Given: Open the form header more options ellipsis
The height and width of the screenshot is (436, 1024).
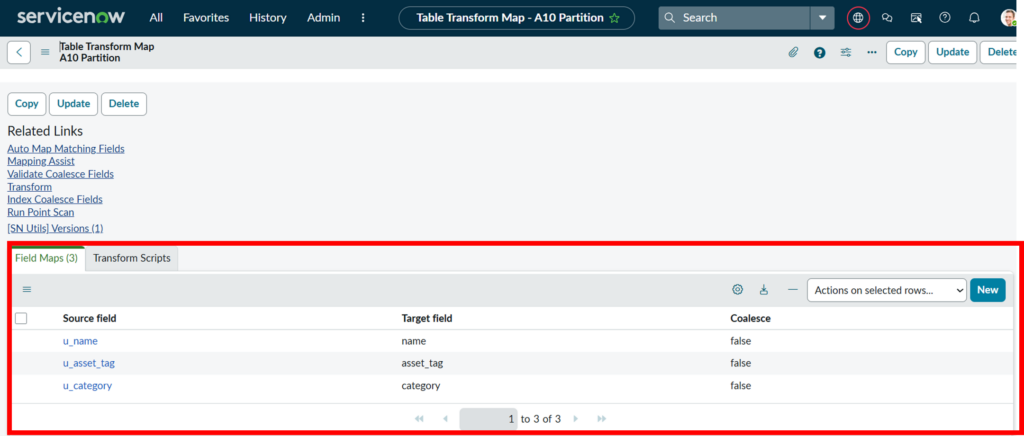Looking at the screenshot, I should click(x=872, y=53).
